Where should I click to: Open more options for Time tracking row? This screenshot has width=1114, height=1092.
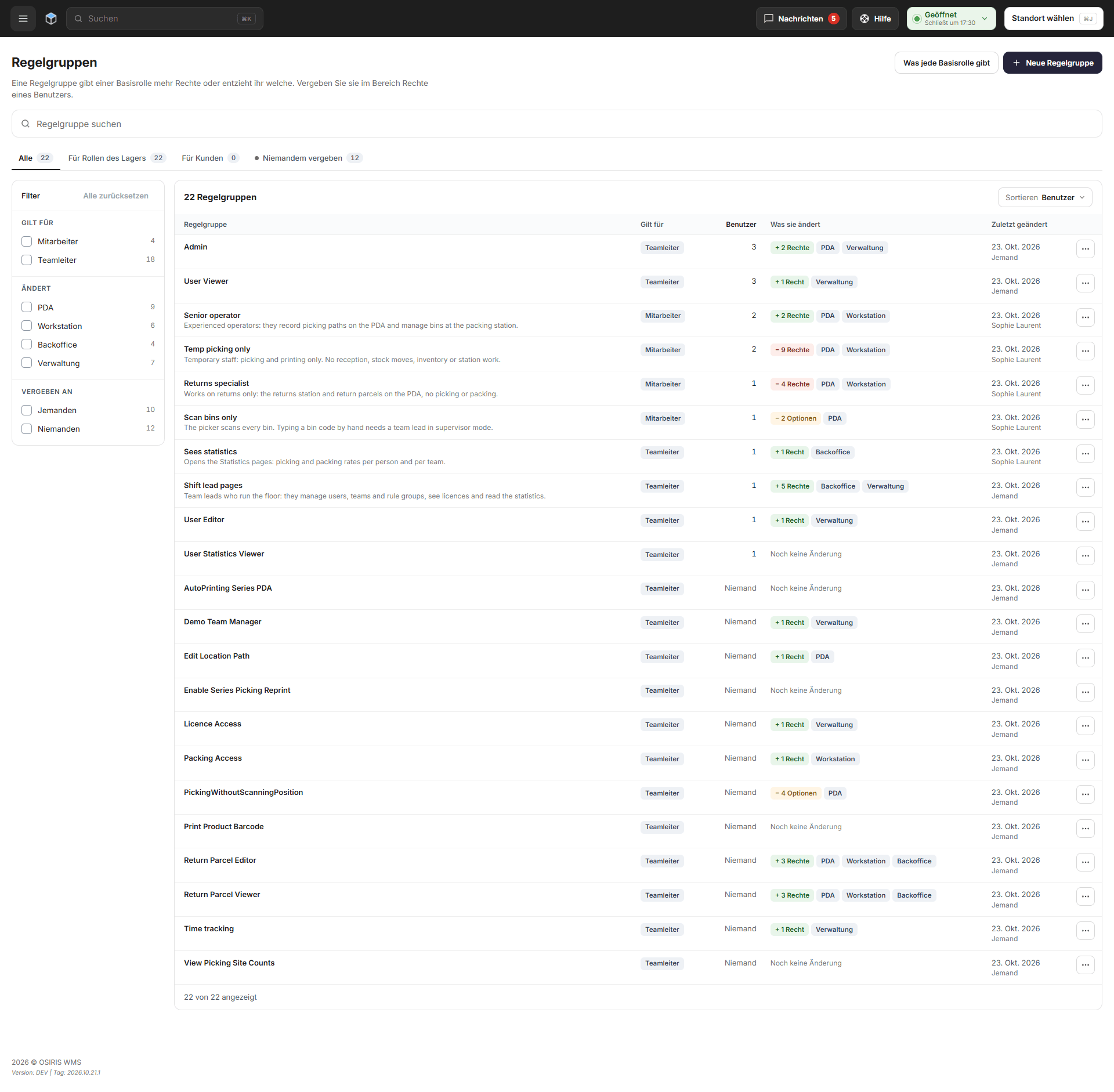click(1085, 931)
